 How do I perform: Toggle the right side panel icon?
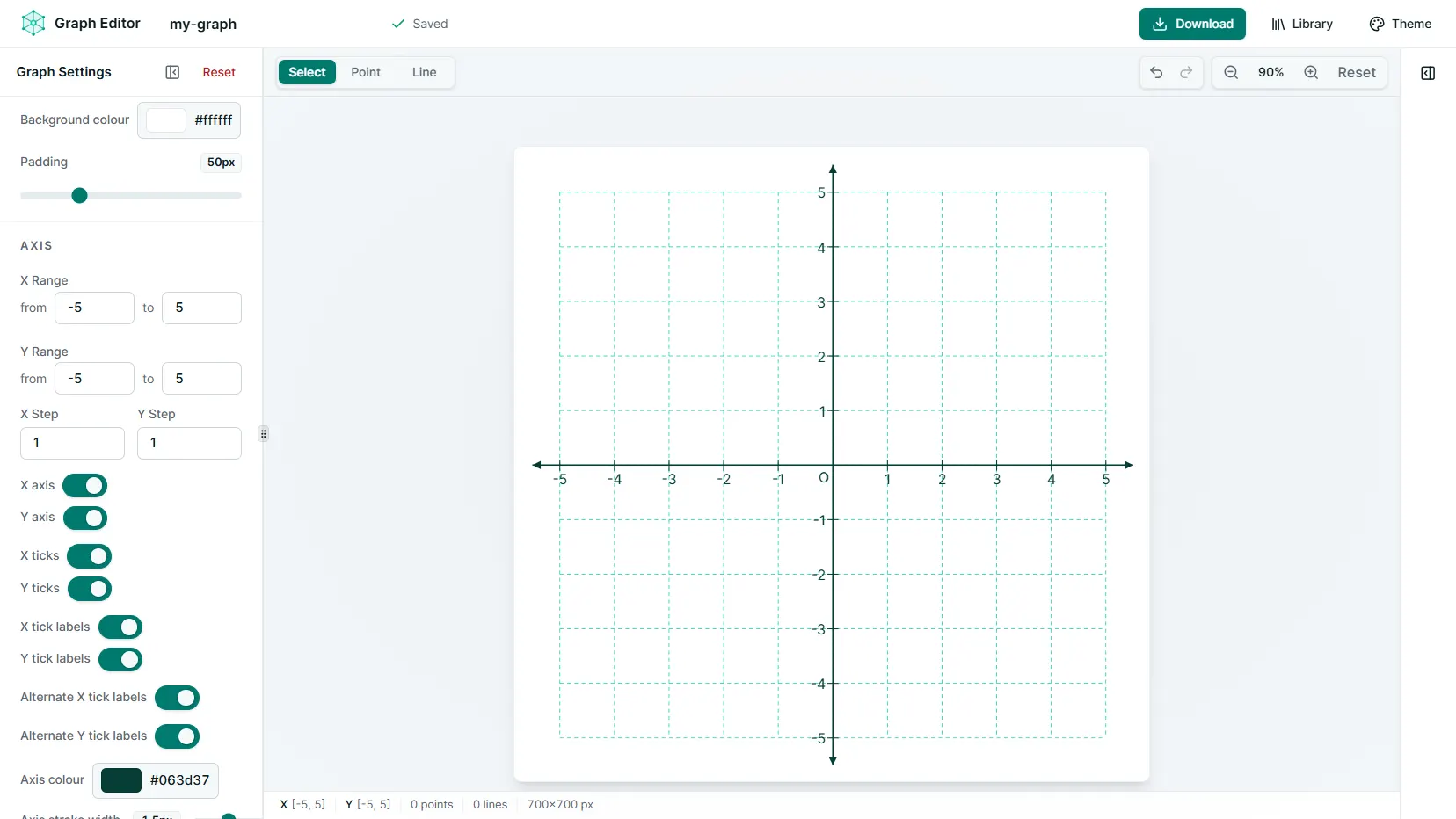pyautogui.click(x=1428, y=73)
